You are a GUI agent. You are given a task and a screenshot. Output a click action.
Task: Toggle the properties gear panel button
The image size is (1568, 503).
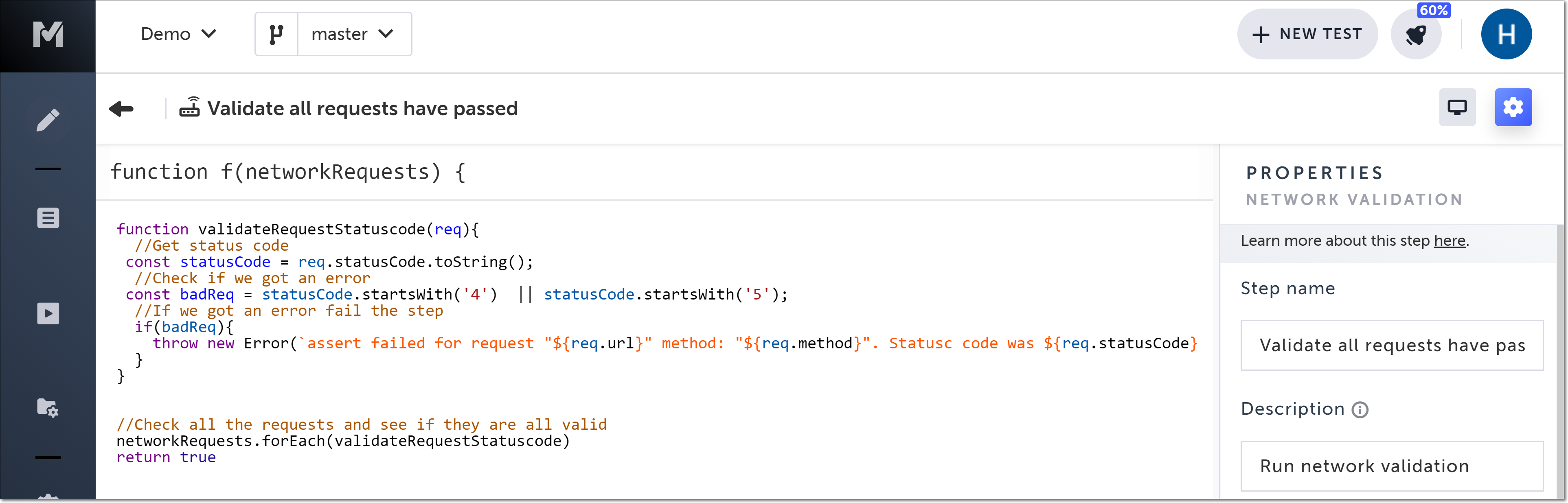tap(1513, 108)
